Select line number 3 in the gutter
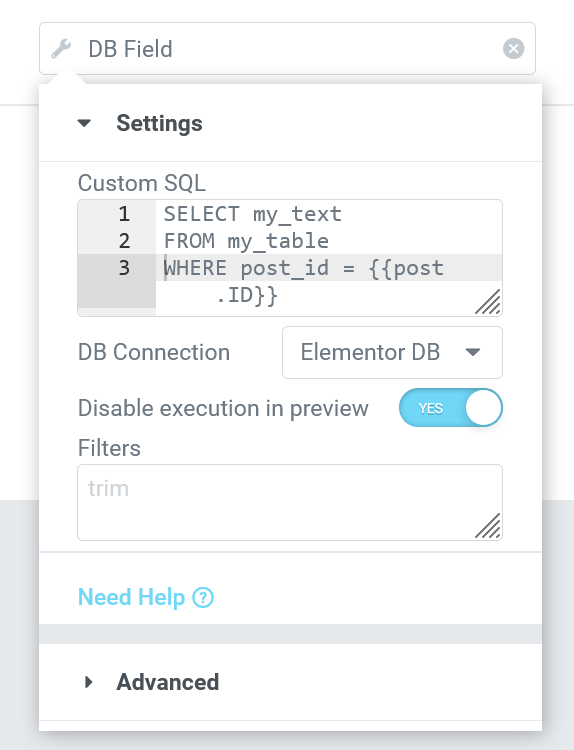Image resolution: width=574 pixels, height=750 pixels. [124, 267]
